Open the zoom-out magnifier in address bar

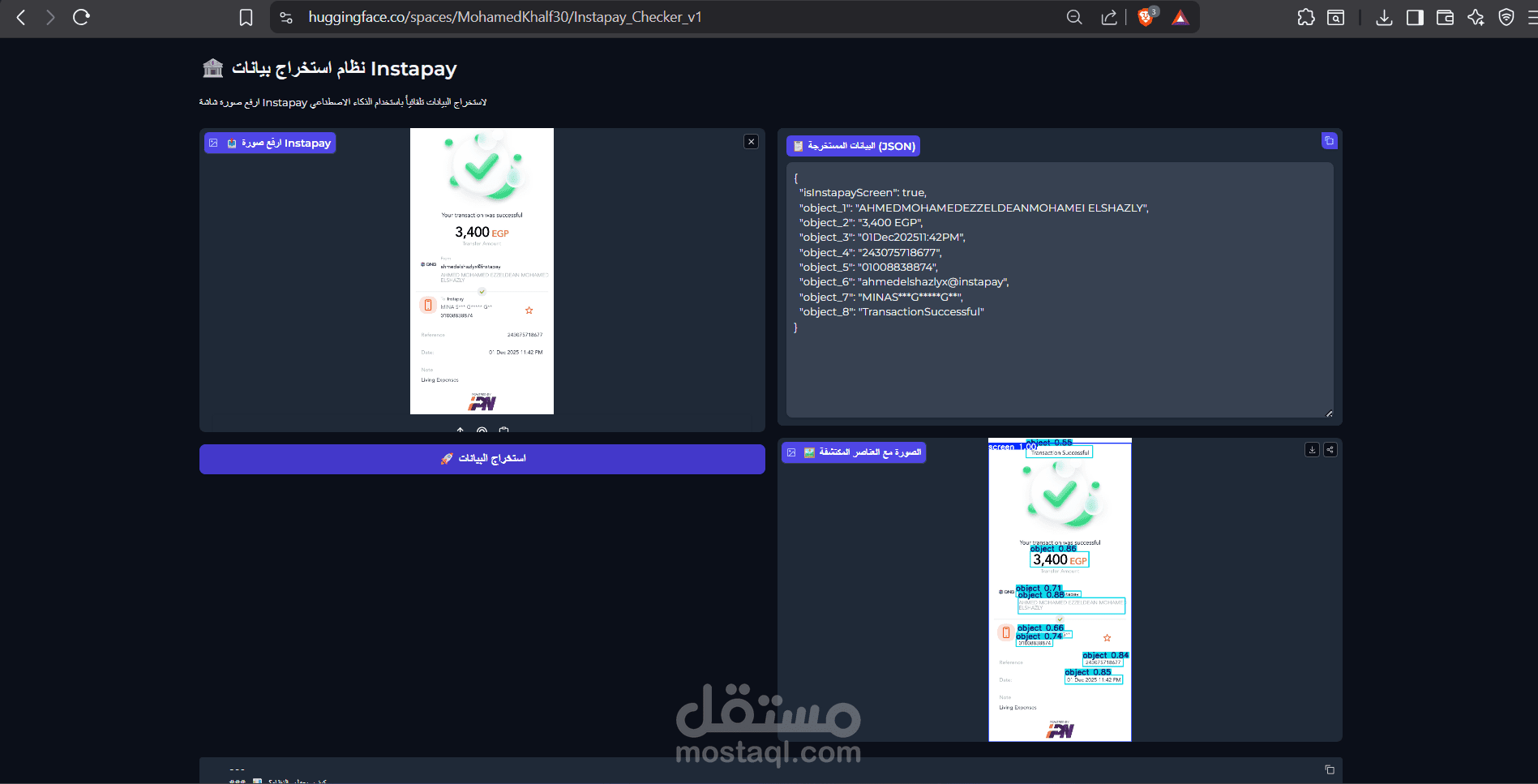pyautogui.click(x=1074, y=17)
